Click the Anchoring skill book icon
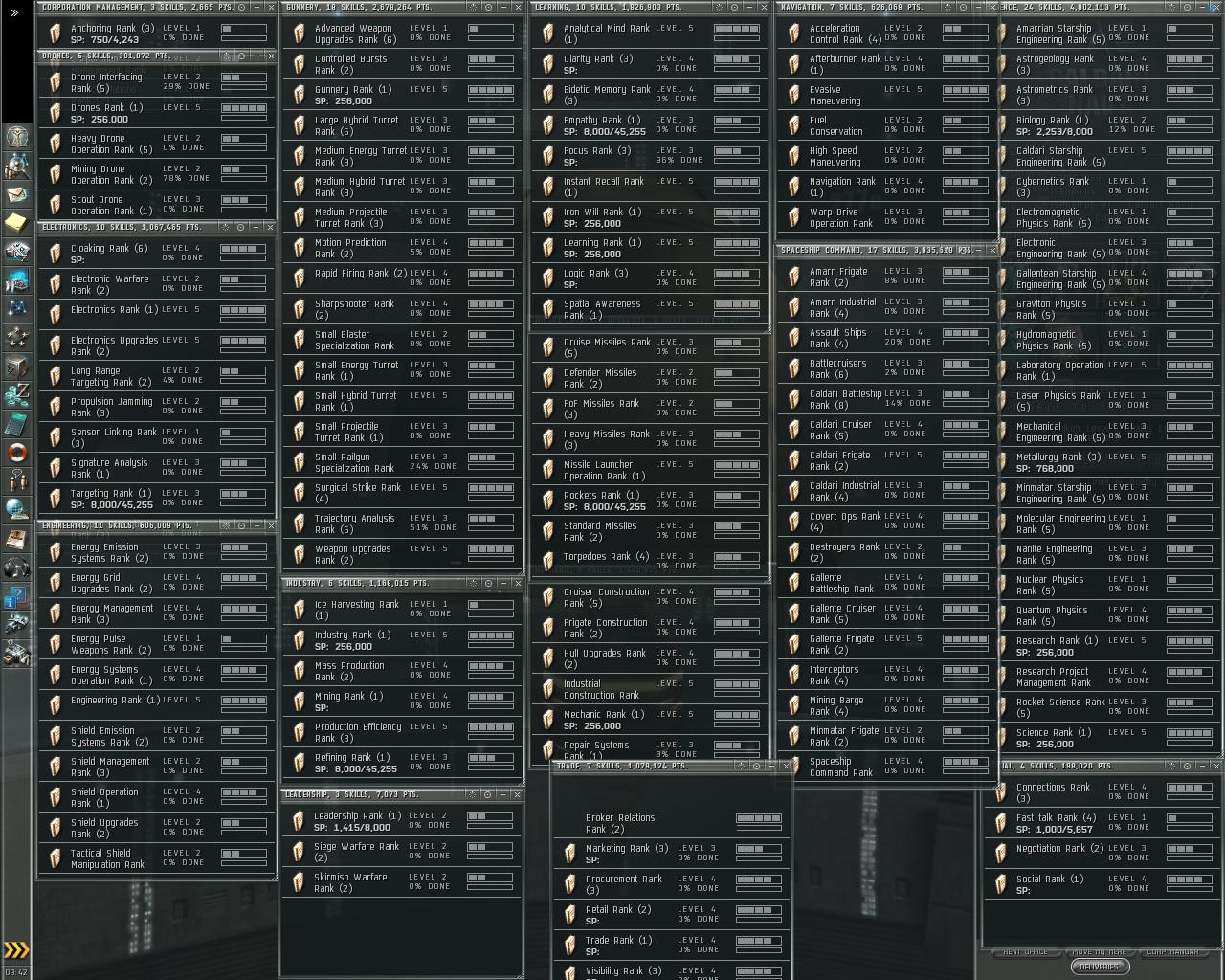 [56, 34]
